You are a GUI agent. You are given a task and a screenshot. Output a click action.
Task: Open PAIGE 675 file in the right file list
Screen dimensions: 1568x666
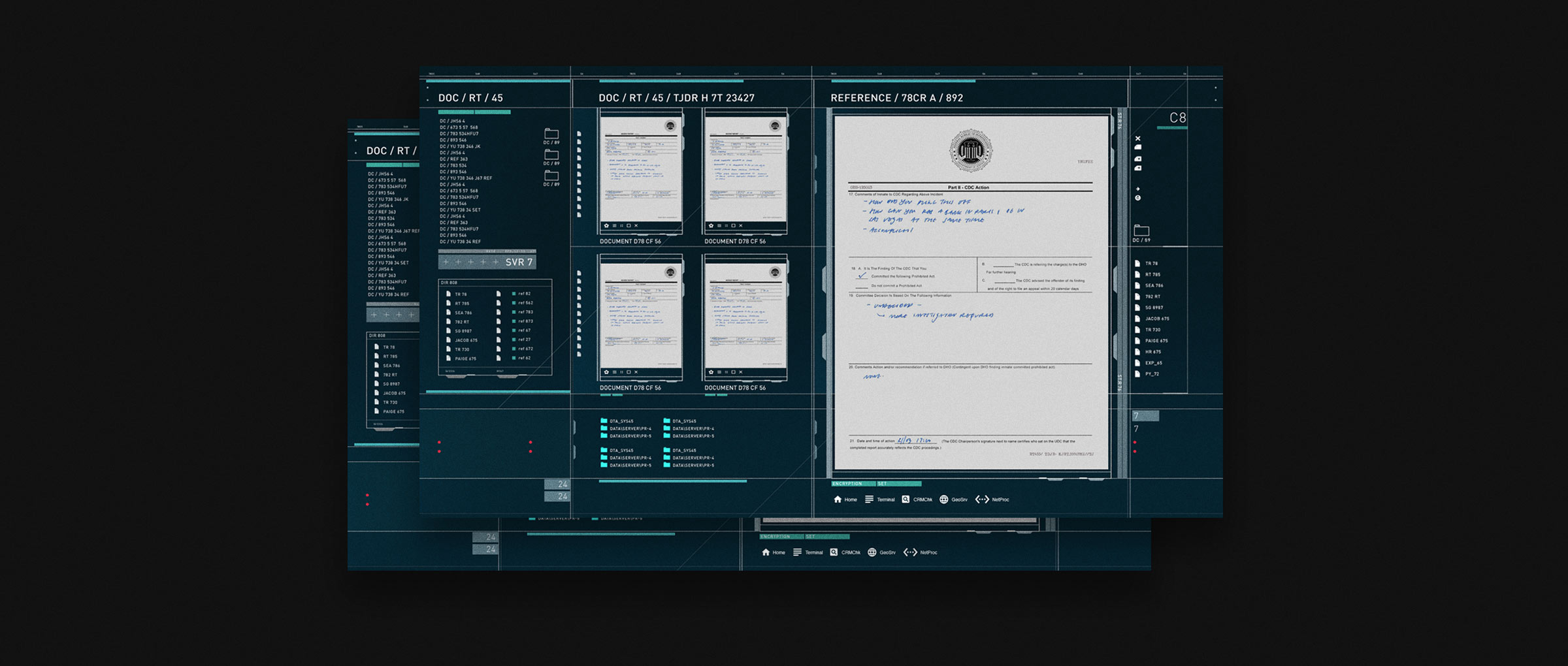1152,341
